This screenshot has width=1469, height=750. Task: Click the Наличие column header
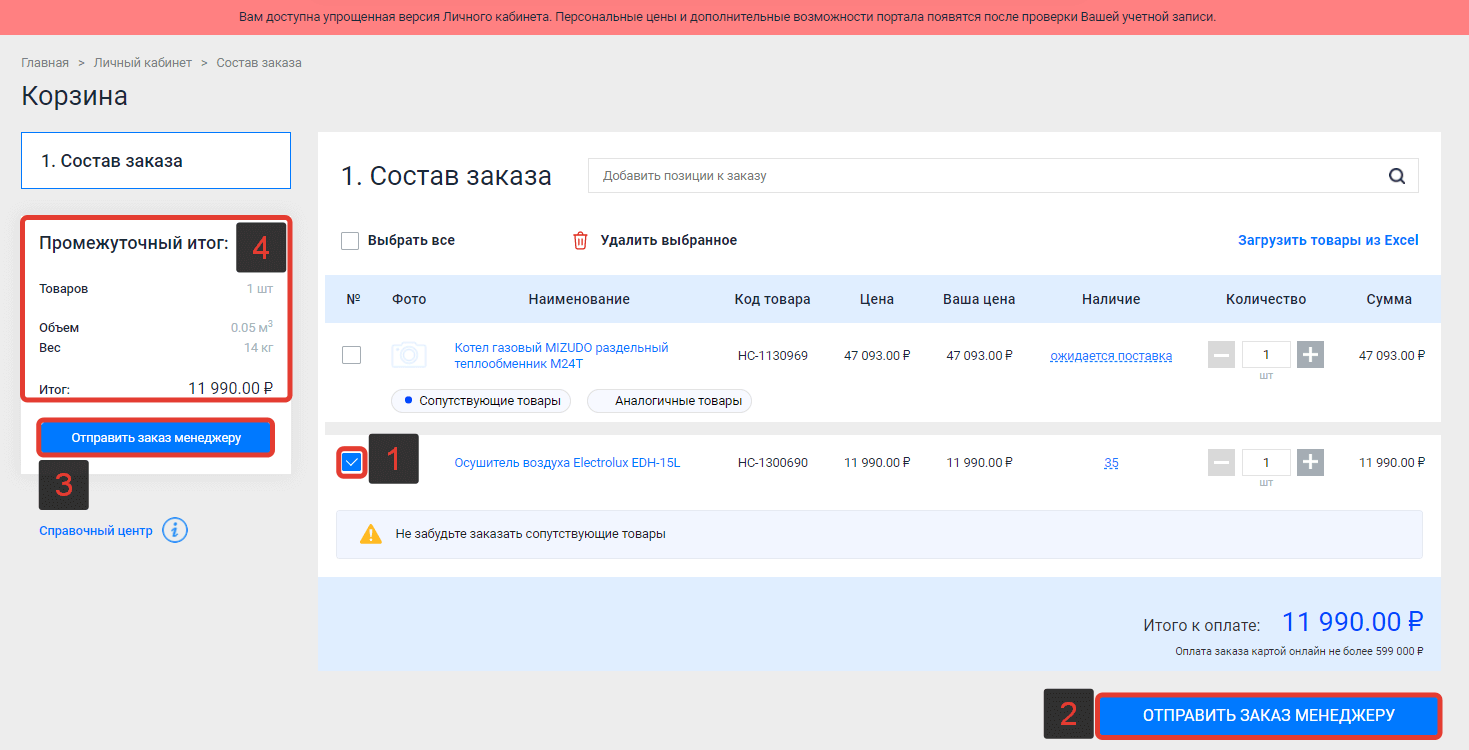pyautogui.click(x=1111, y=299)
